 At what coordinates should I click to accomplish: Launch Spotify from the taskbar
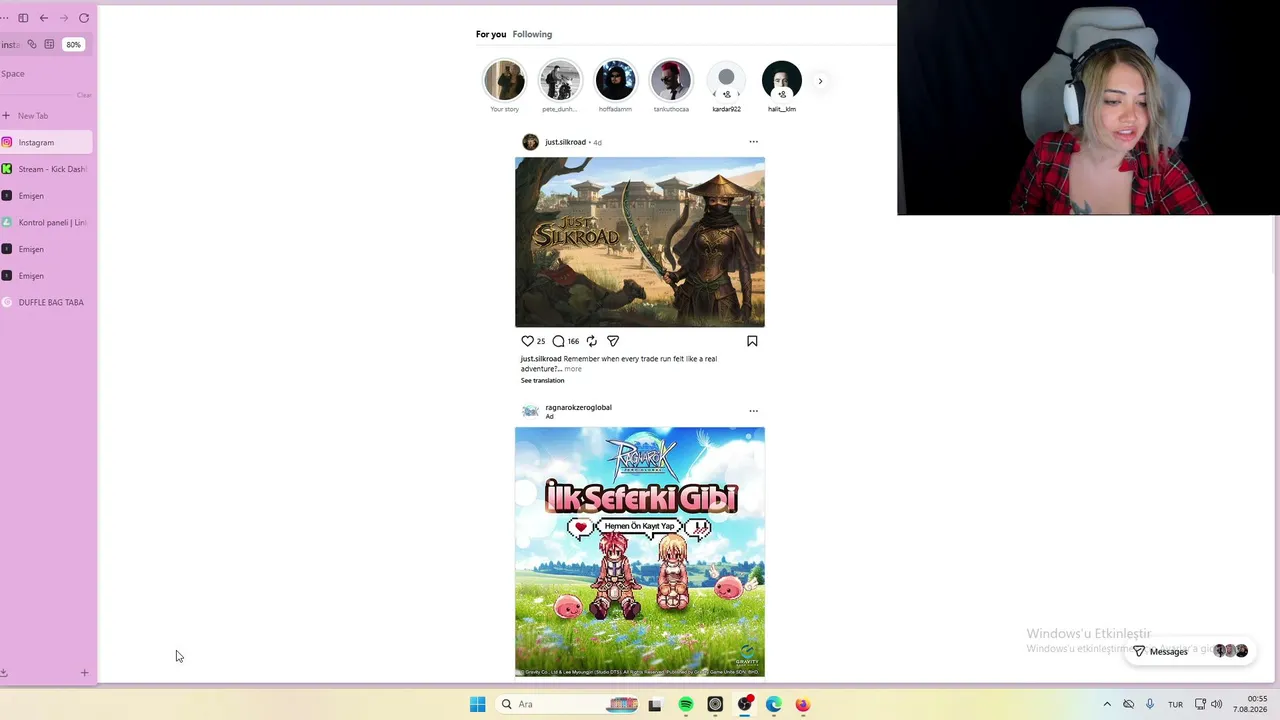(686, 705)
